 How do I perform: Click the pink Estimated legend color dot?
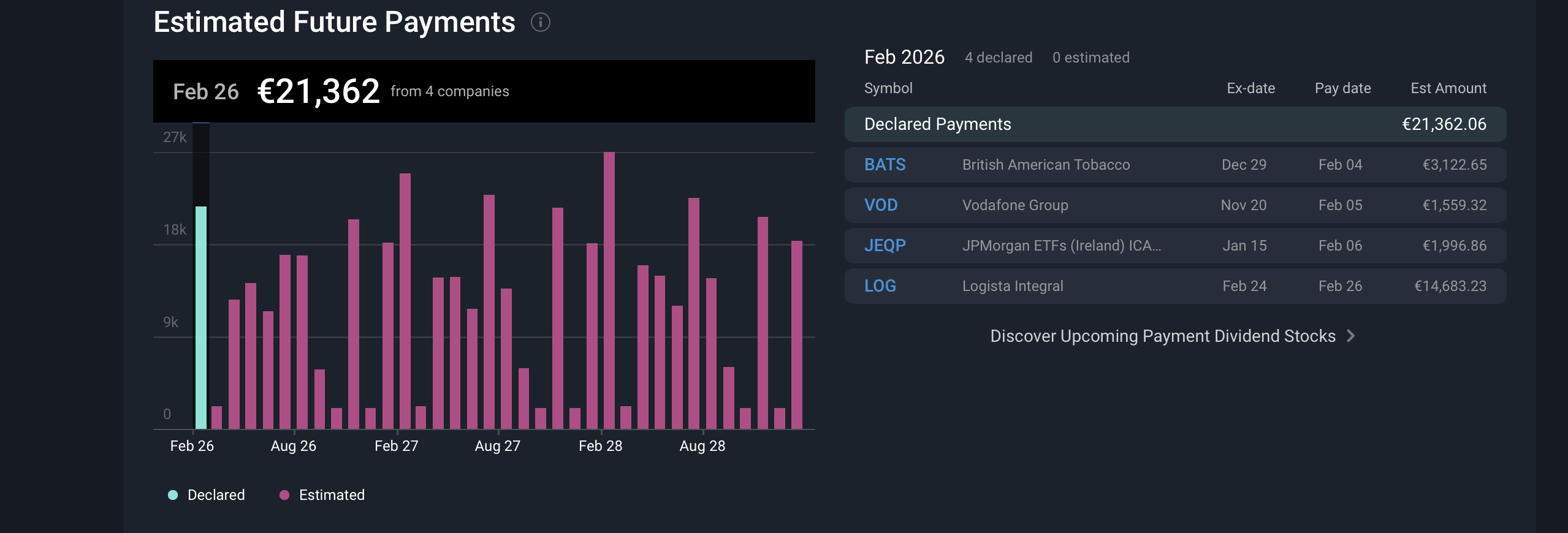point(284,495)
